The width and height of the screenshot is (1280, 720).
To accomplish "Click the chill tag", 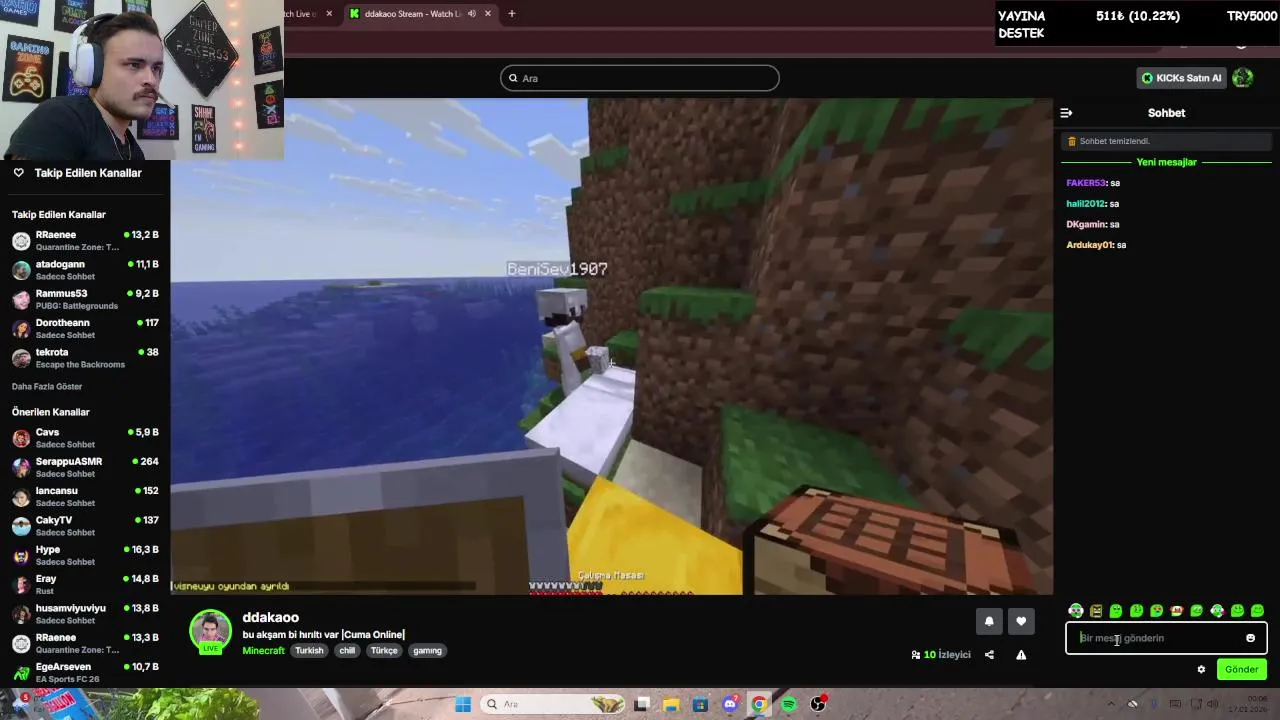I will pos(347,651).
